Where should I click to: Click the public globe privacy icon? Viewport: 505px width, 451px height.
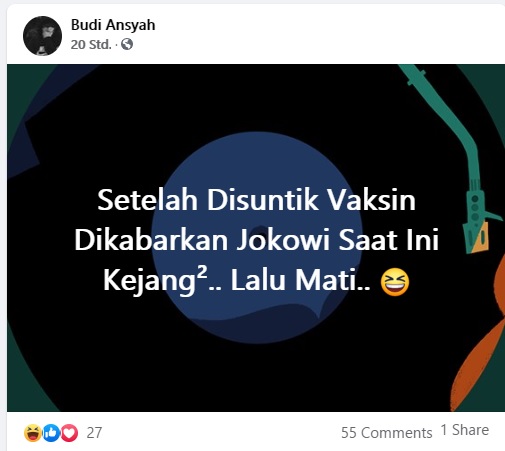coord(127,44)
